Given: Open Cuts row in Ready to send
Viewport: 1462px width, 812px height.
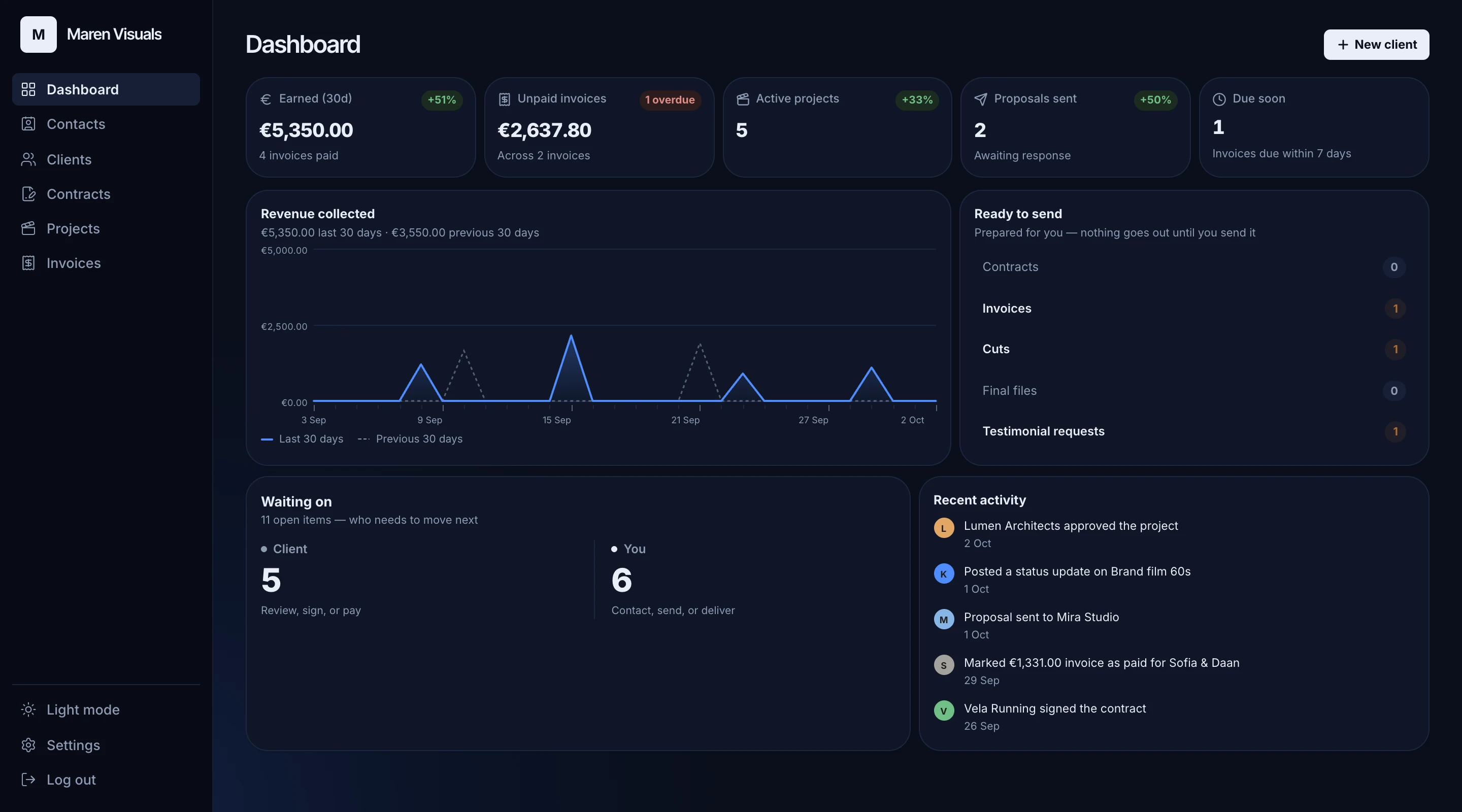Looking at the screenshot, I should click(x=1193, y=349).
